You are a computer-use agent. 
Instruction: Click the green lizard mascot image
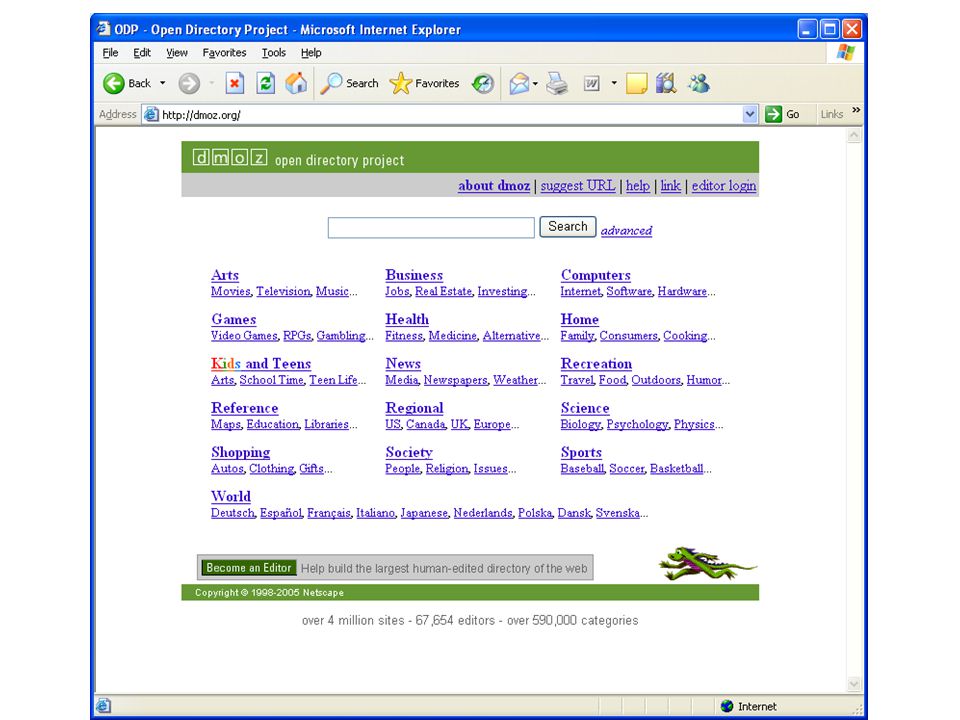tap(708, 564)
